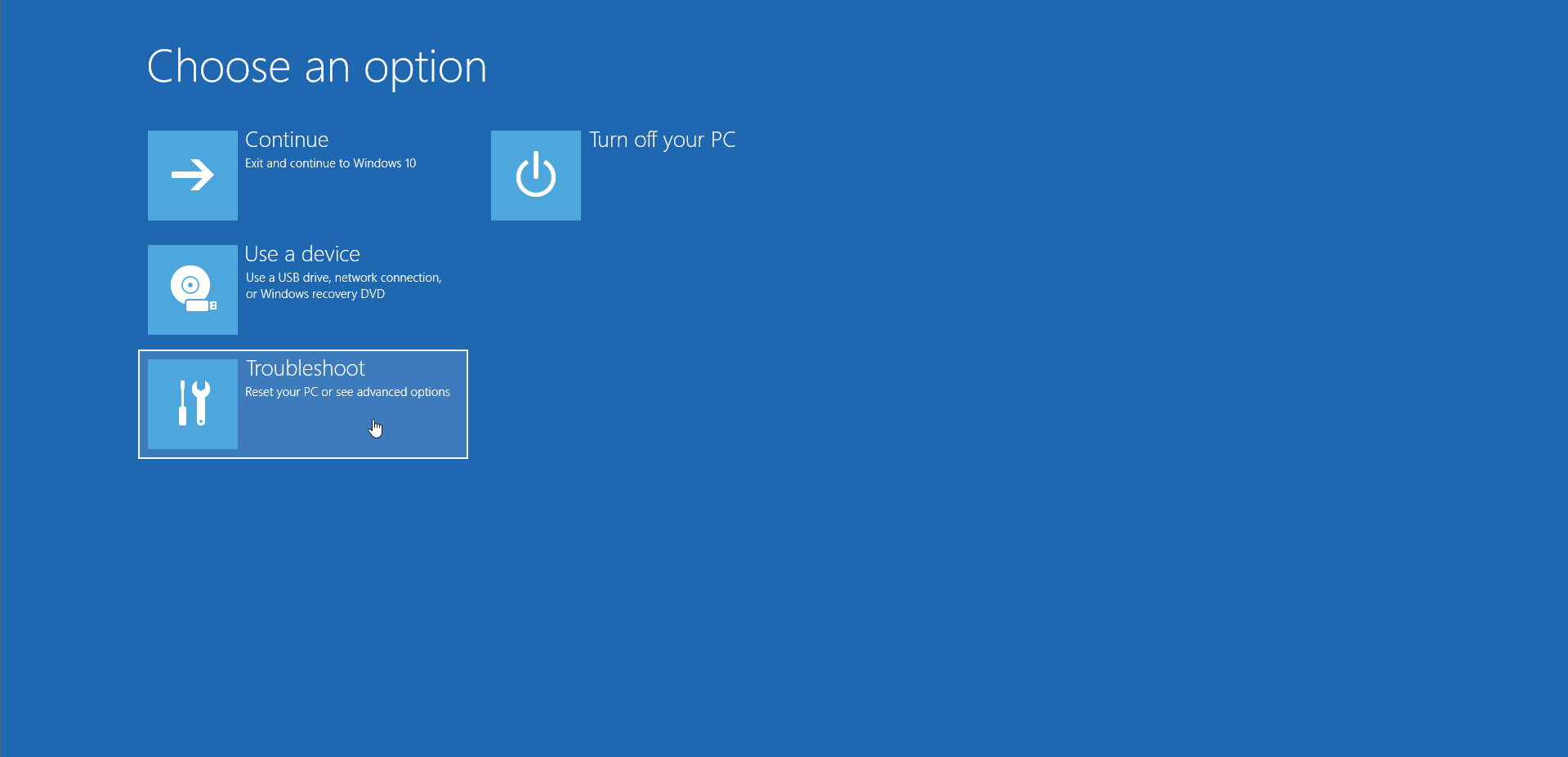1568x757 pixels.
Task: Click the Turn off your PC label
Action: pos(662,139)
